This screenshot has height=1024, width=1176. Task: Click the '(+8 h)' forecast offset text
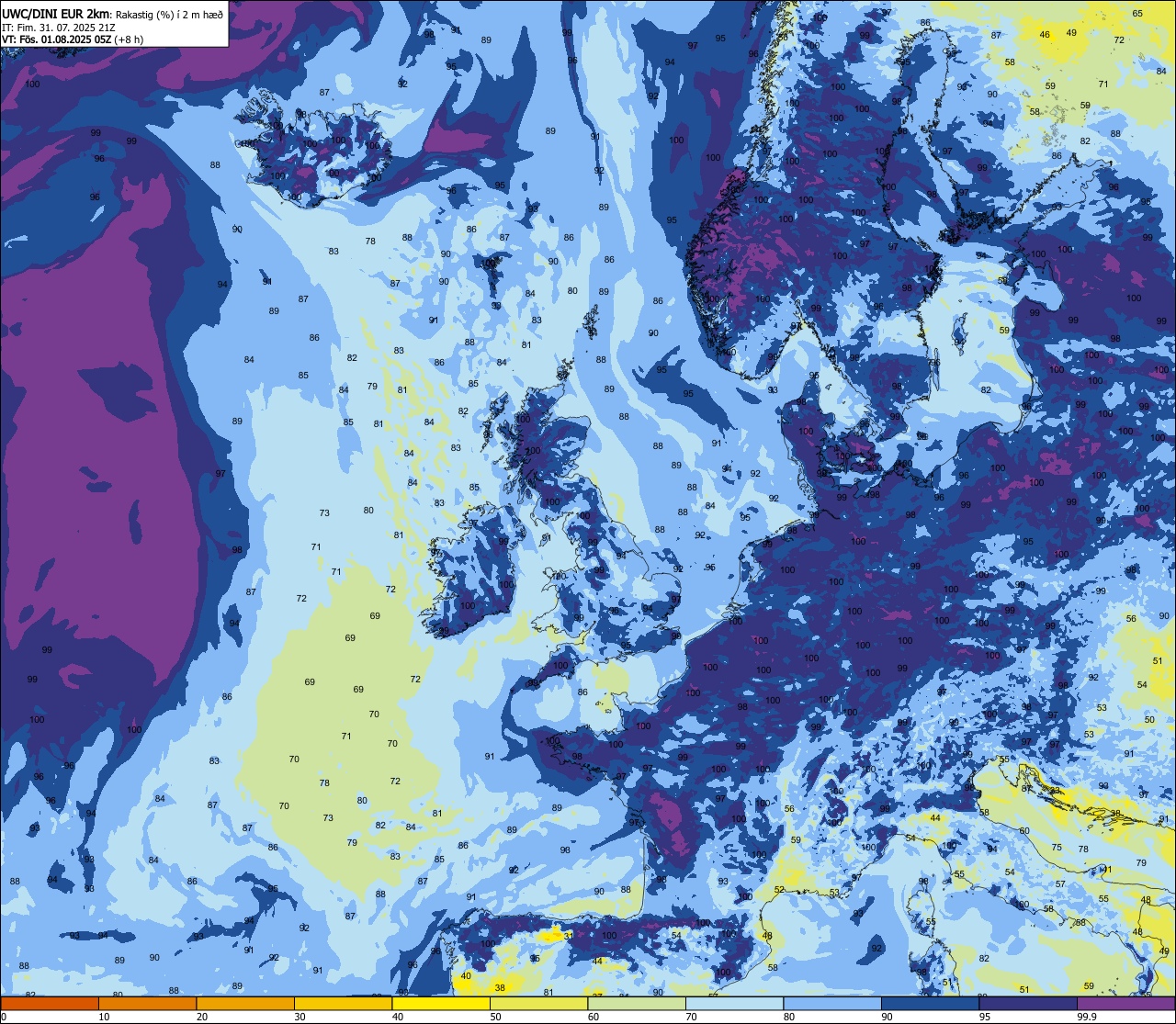(130, 39)
